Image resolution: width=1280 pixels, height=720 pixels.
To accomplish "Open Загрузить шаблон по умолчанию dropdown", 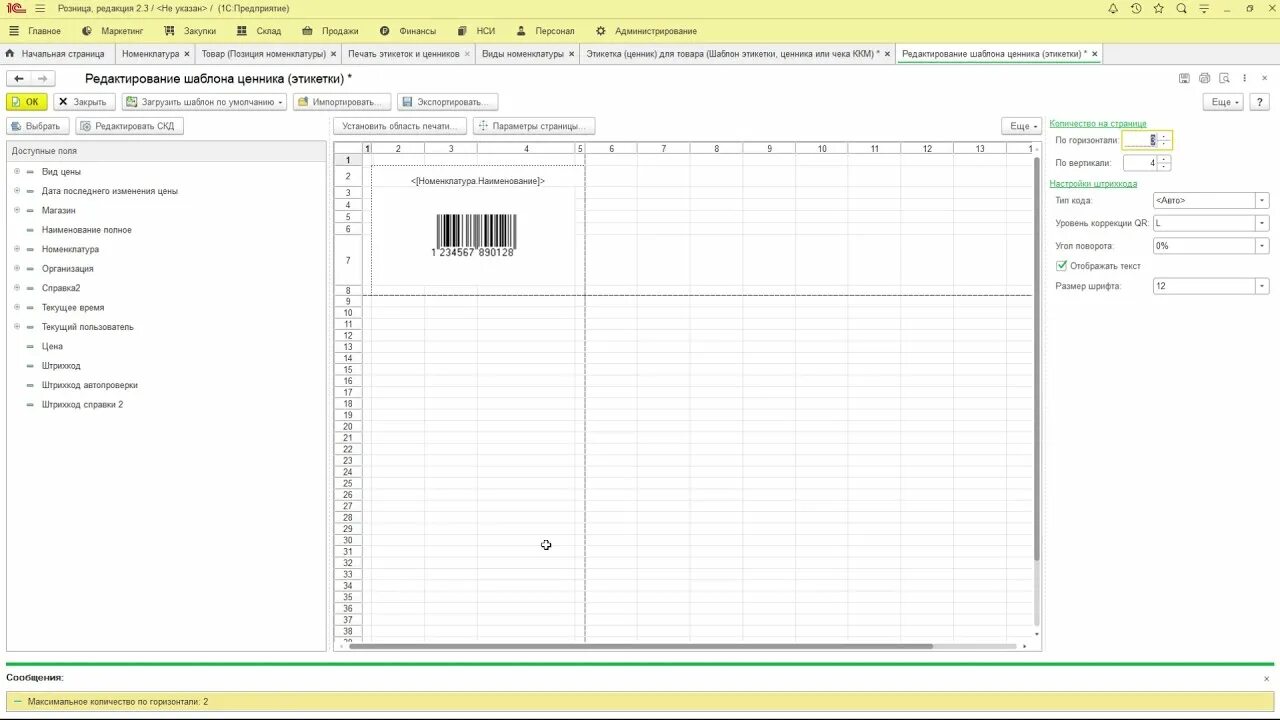I will coord(205,101).
